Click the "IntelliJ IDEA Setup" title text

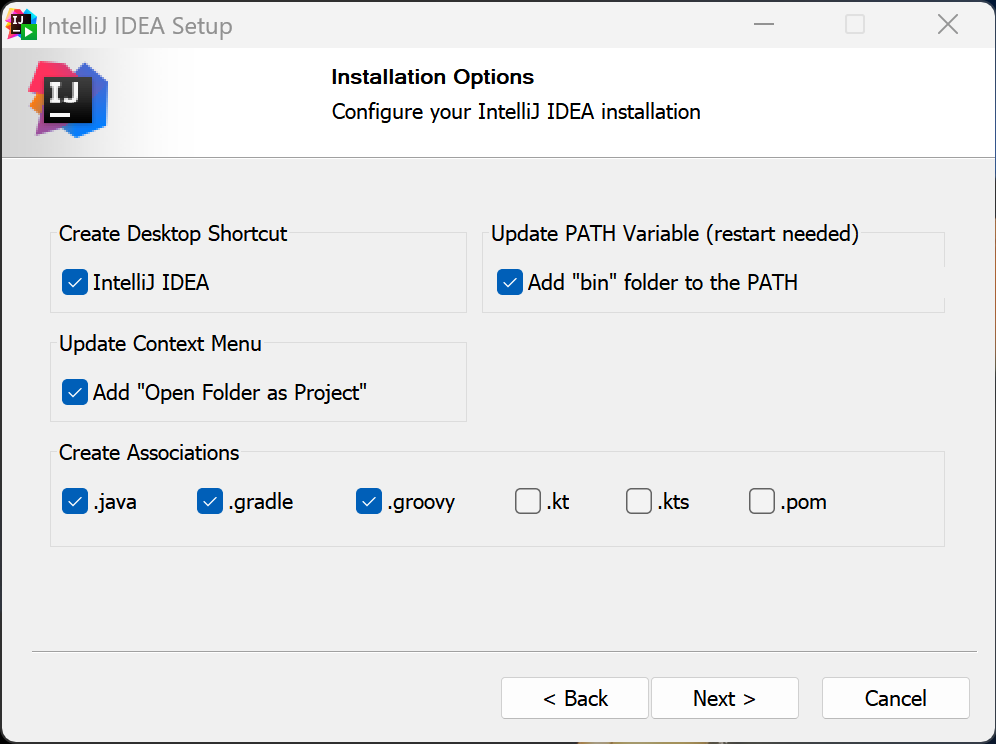137,26
